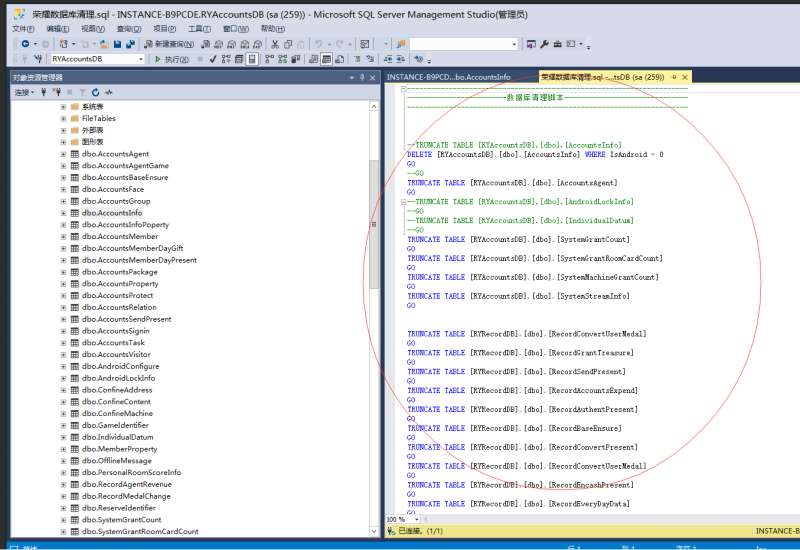Click the Save All icon
Image resolution: width=800 pixels, height=550 pixels.
coord(130,44)
